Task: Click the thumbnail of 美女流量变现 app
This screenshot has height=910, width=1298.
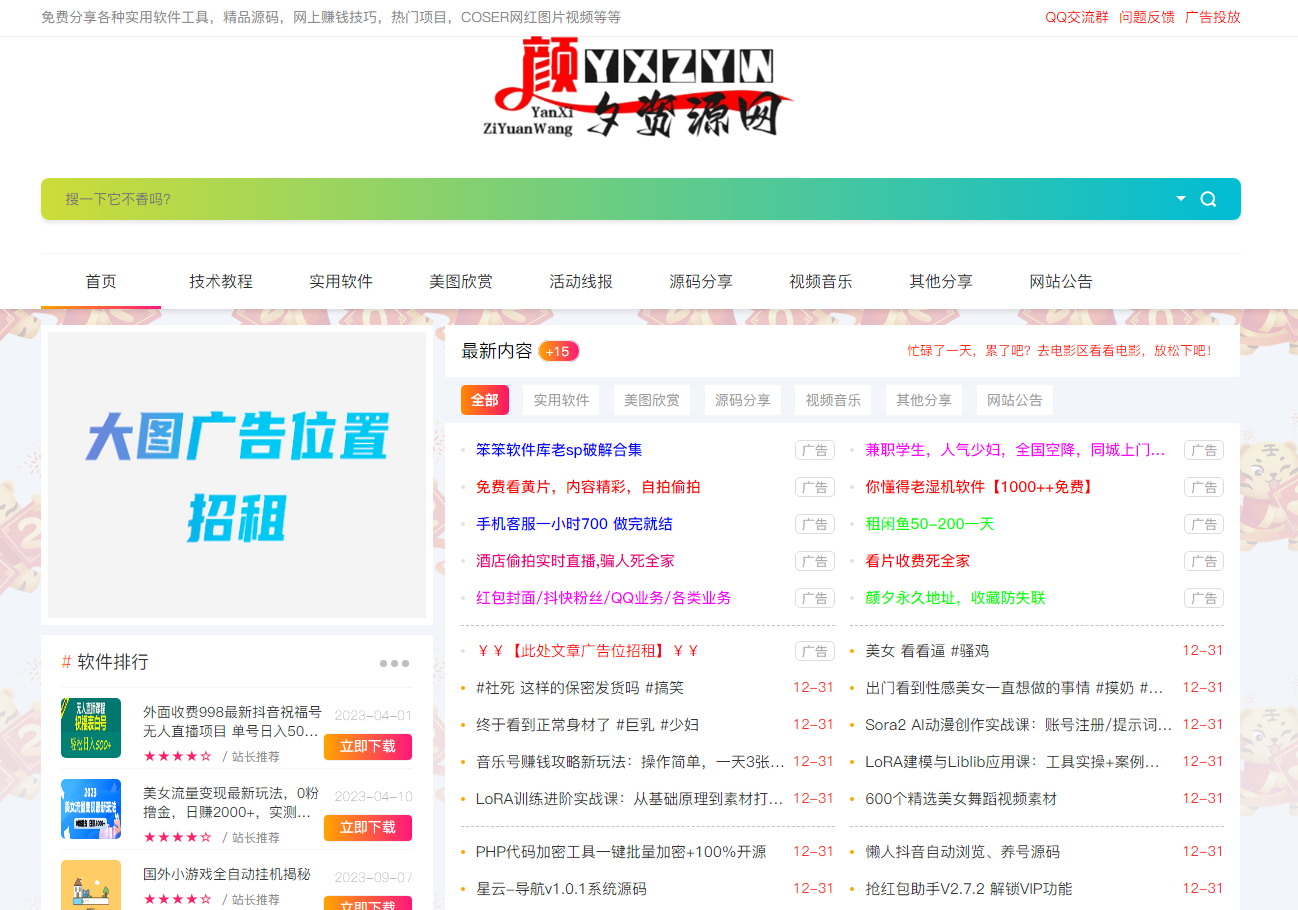Action: pyautogui.click(x=91, y=809)
